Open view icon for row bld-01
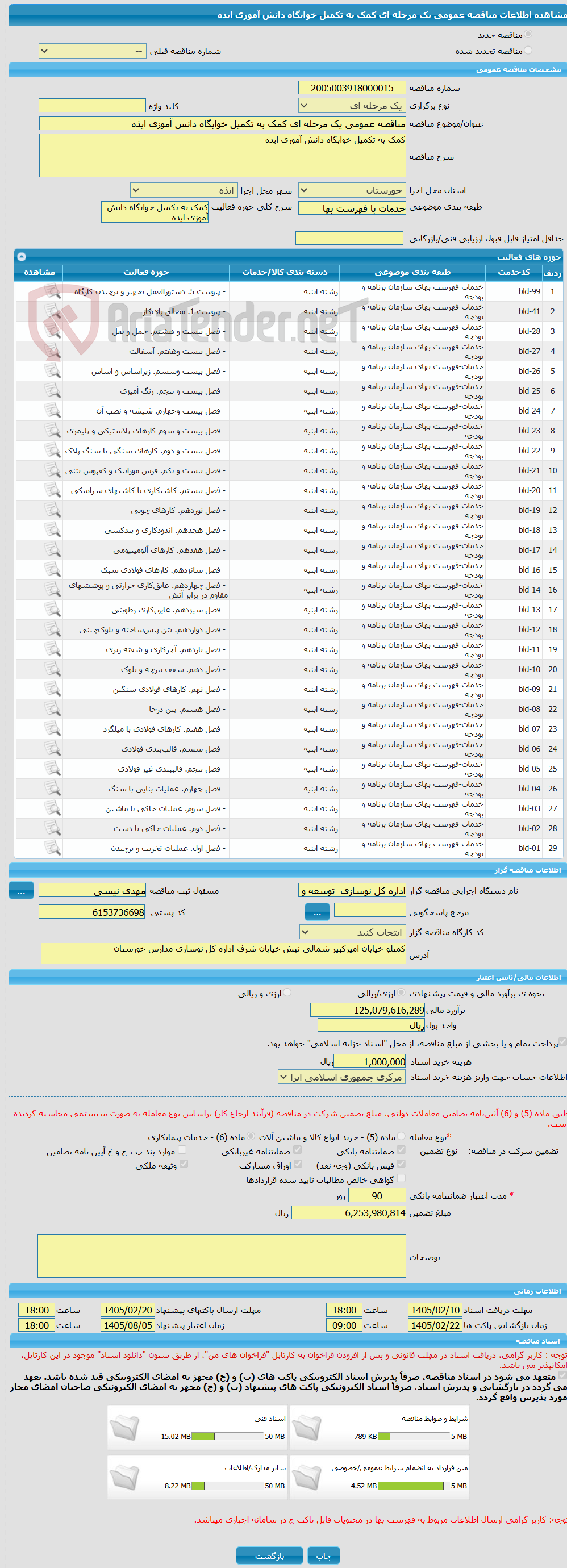 click(x=52, y=848)
